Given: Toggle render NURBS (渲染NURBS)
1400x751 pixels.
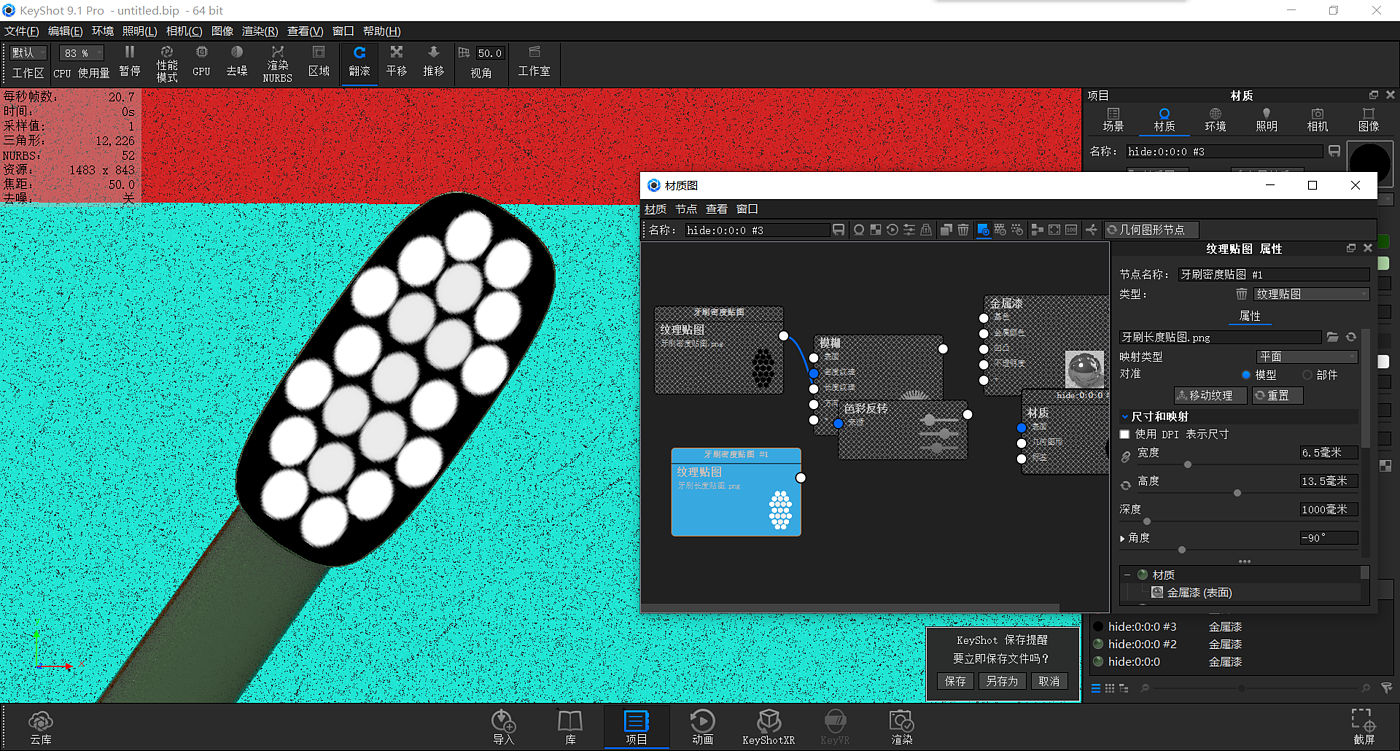Looking at the screenshot, I should [x=277, y=63].
